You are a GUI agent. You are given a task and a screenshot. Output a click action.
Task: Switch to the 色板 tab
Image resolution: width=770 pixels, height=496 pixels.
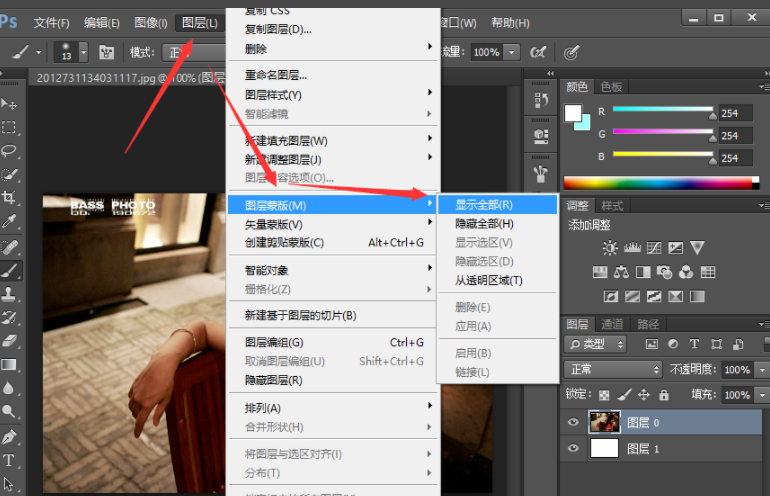611,87
